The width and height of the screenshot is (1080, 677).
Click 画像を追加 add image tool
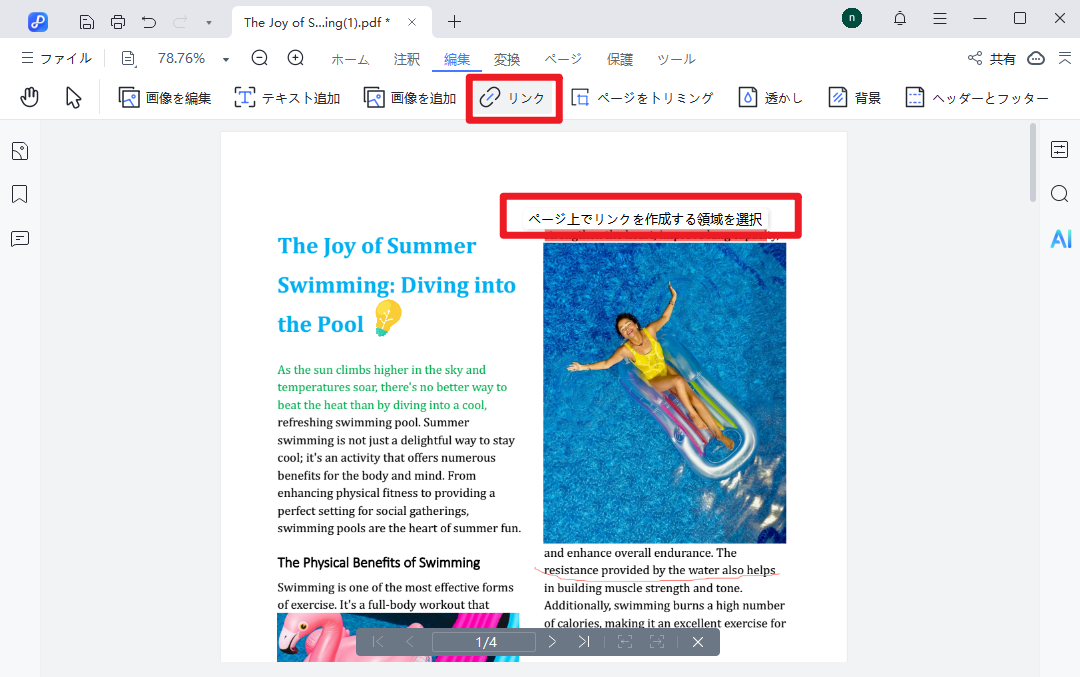[x=410, y=98]
